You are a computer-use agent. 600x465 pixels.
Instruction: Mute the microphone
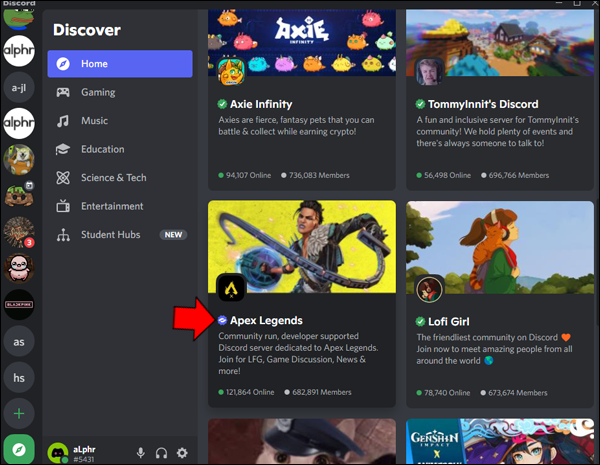coord(141,453)
